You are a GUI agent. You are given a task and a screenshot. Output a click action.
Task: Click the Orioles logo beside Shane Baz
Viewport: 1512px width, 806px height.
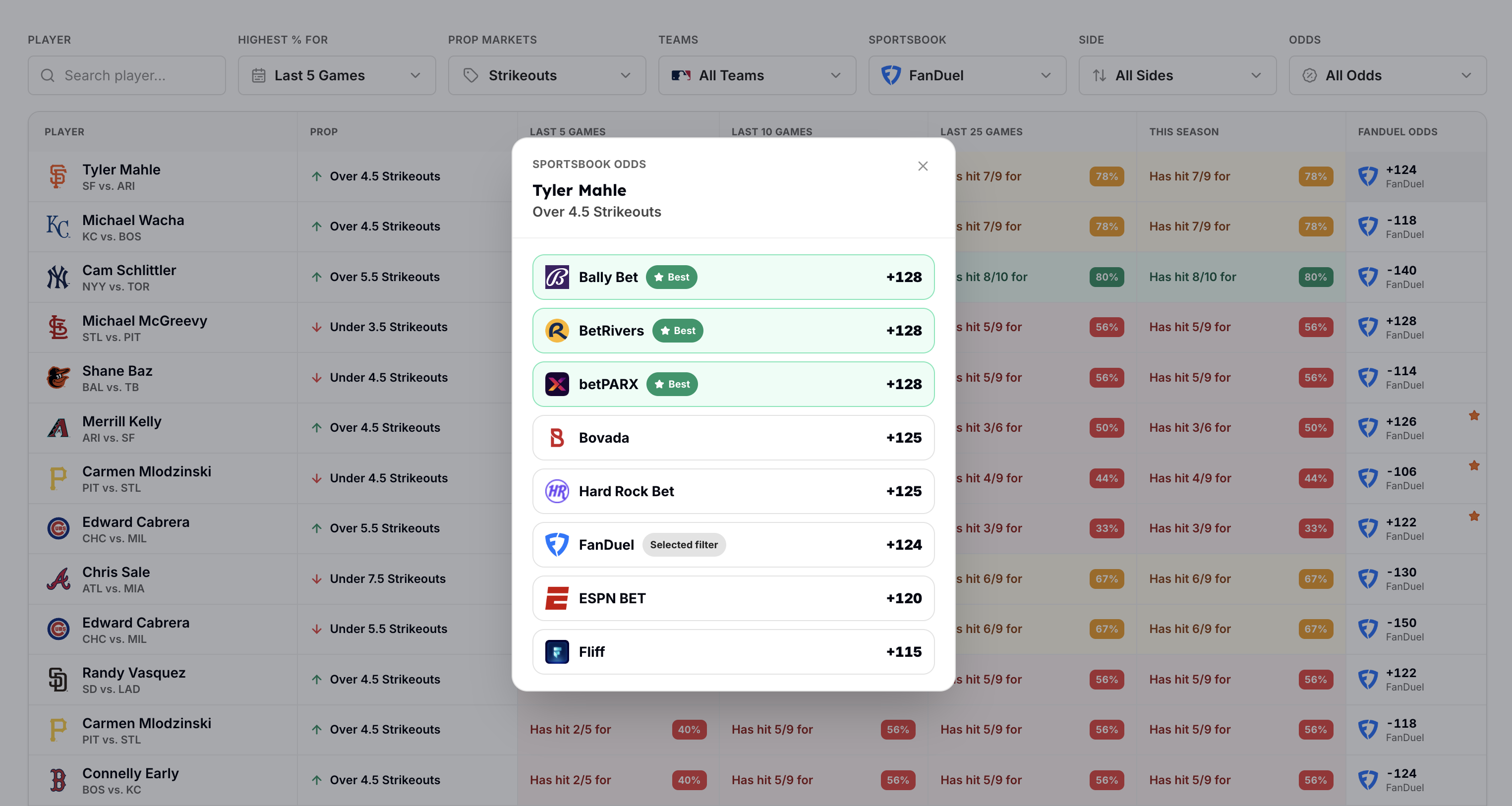tap(58, 377)
